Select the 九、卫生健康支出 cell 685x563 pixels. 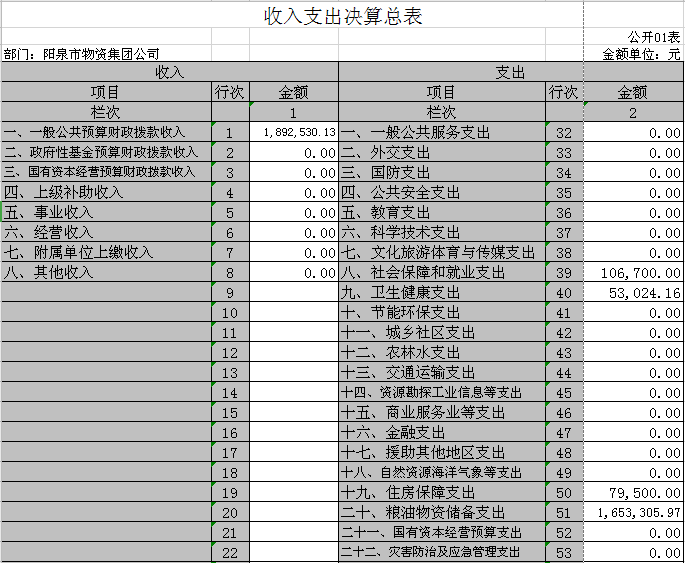click(x=441, y=292)
